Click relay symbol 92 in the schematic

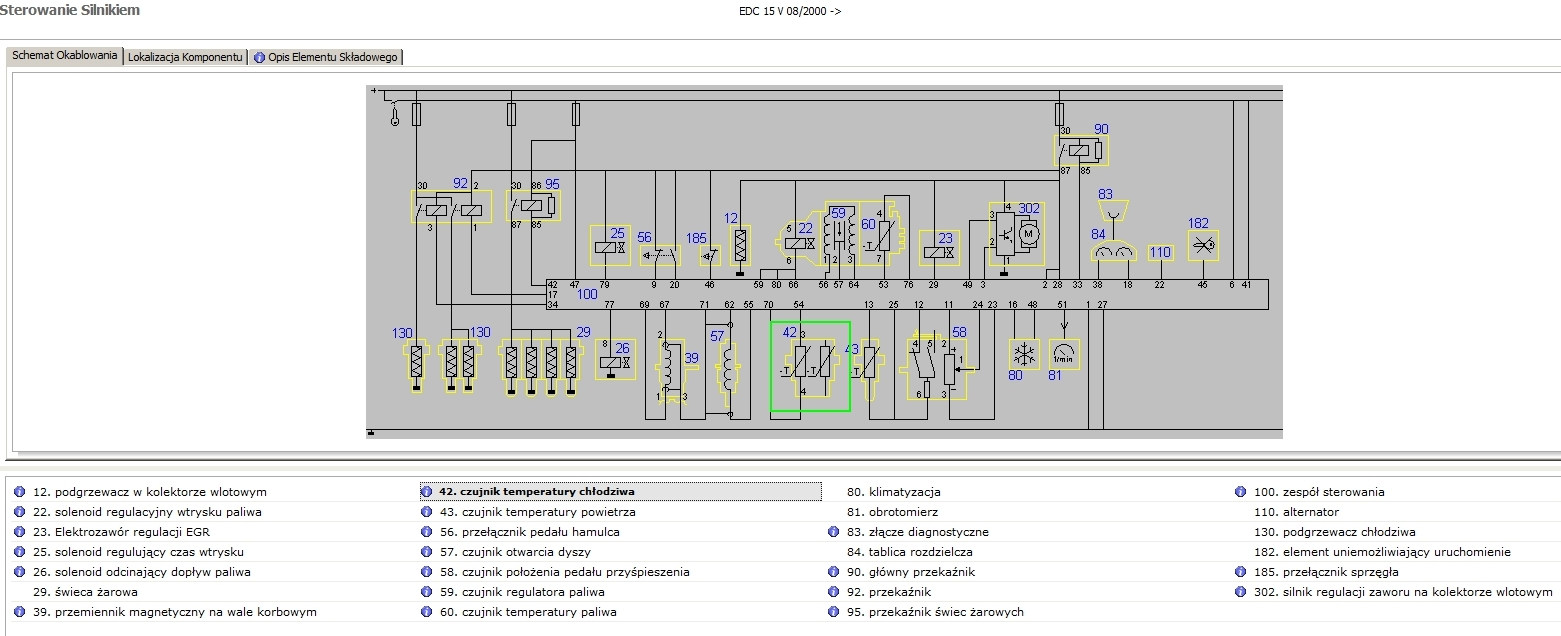453,207
